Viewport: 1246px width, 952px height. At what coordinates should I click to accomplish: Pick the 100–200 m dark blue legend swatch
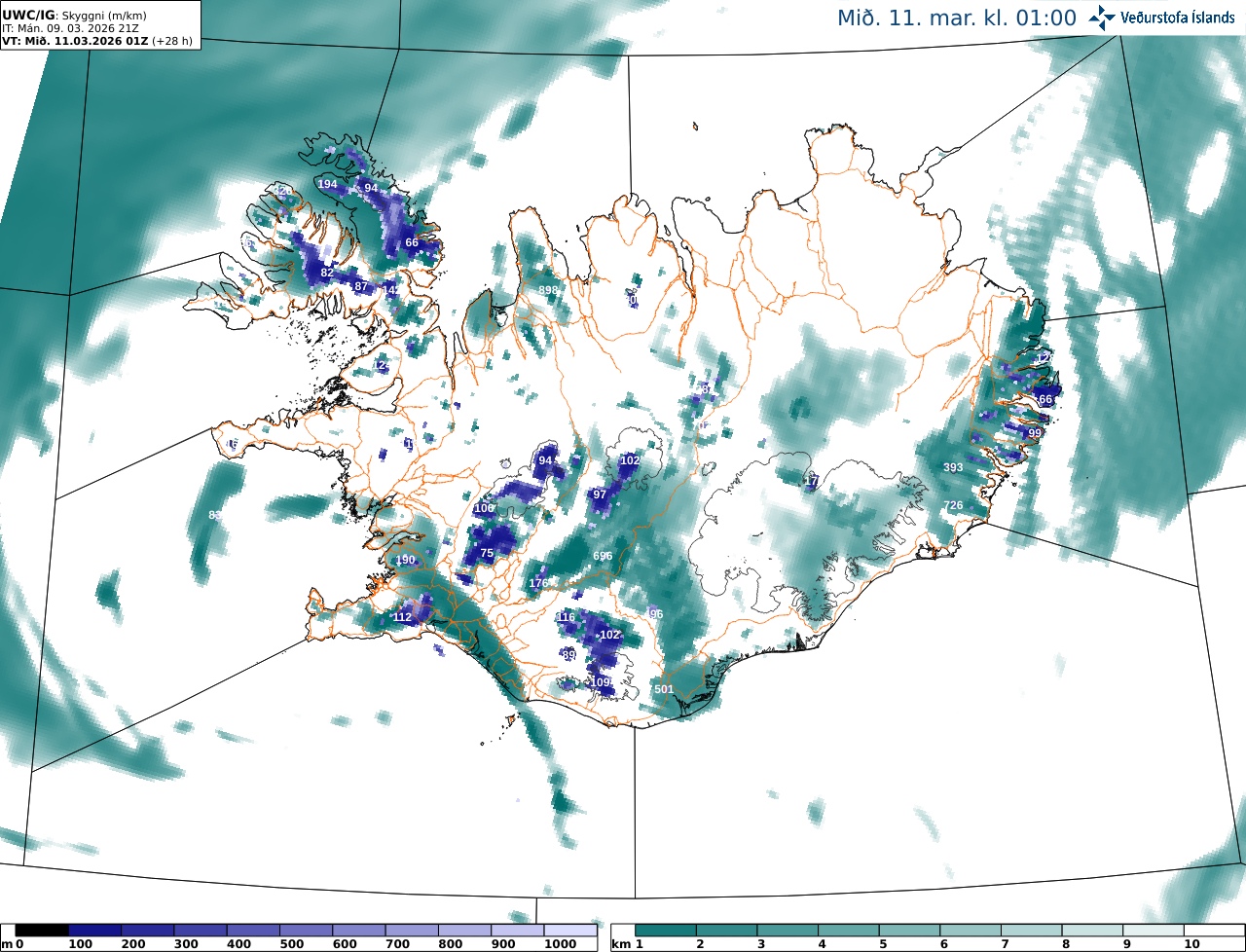click(x=94, y=931)
